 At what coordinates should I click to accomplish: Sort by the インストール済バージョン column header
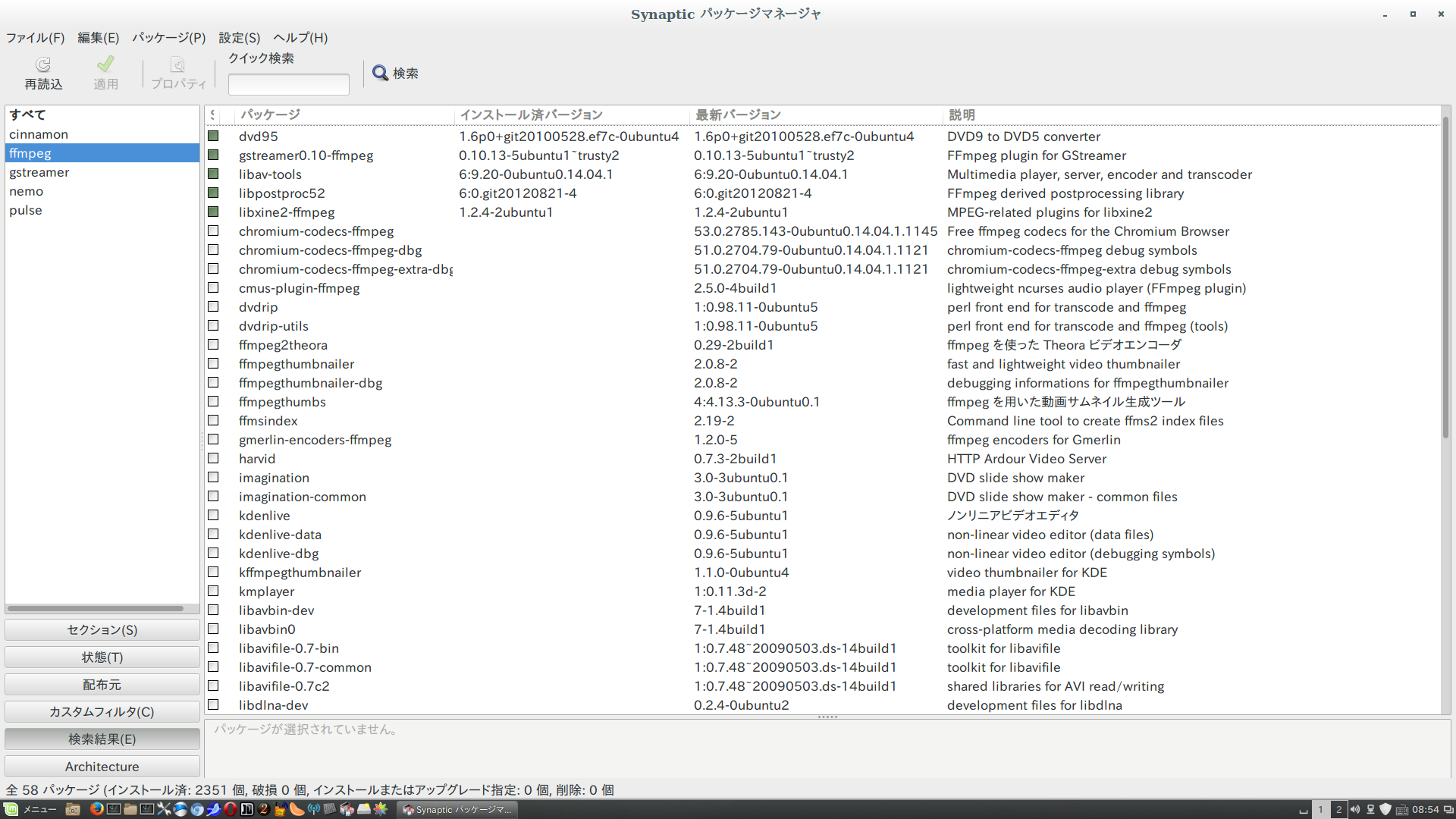572,115
